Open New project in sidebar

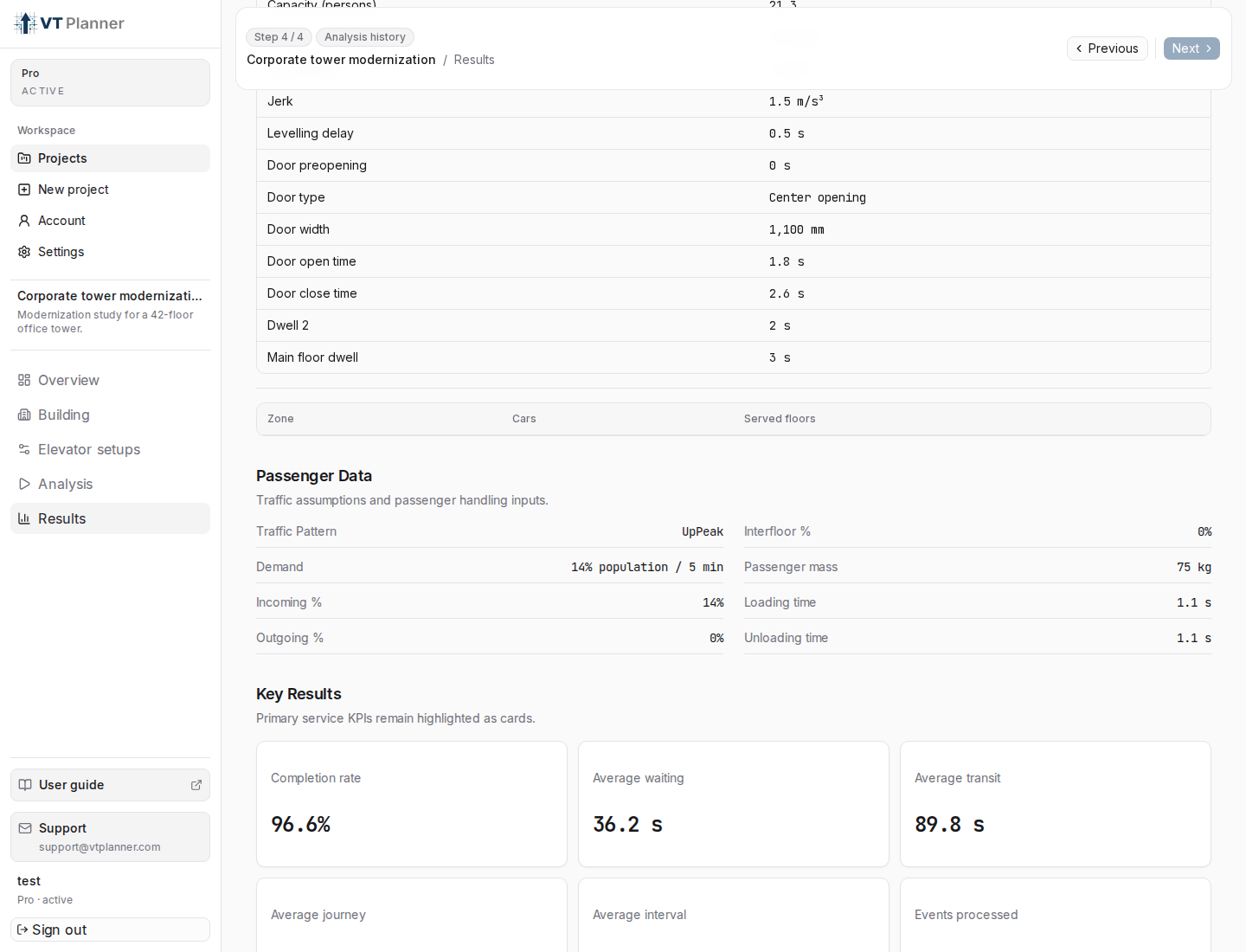click(110, 190)
